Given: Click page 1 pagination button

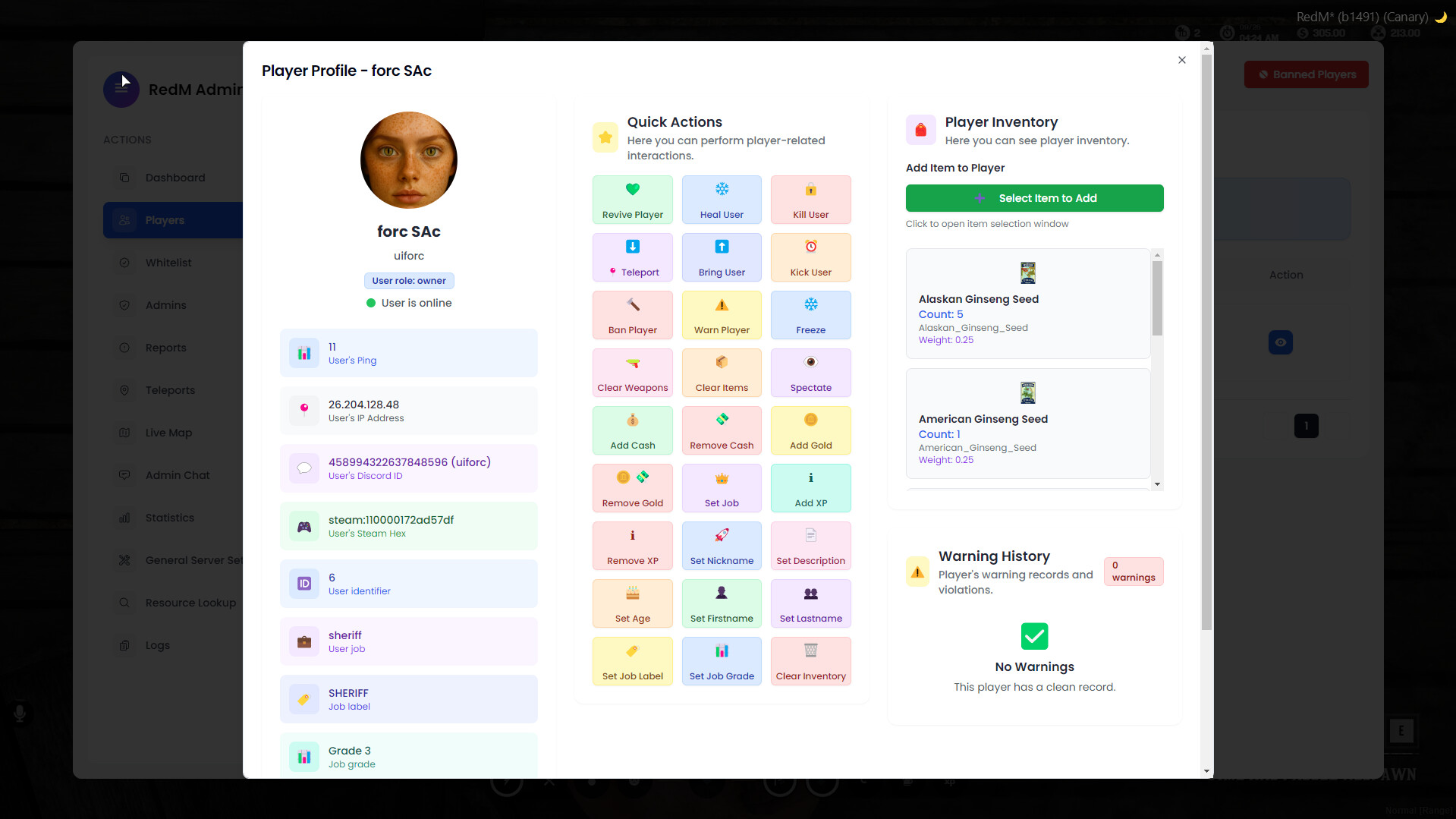Looking at the screenshot, I should pos(1307,426).
